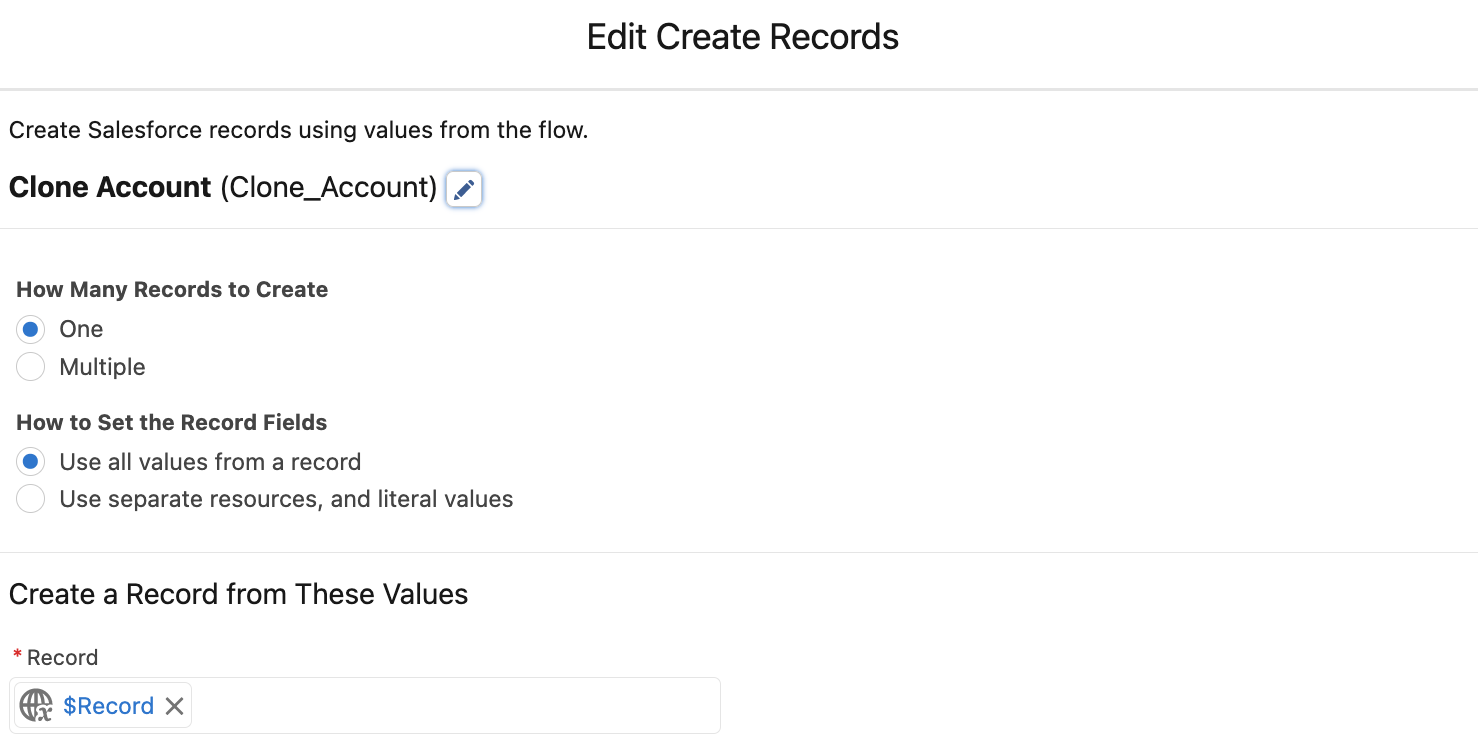Select 'Use separate resources, and literal values'
The image size is (1478, 756).
coord(30,499)
